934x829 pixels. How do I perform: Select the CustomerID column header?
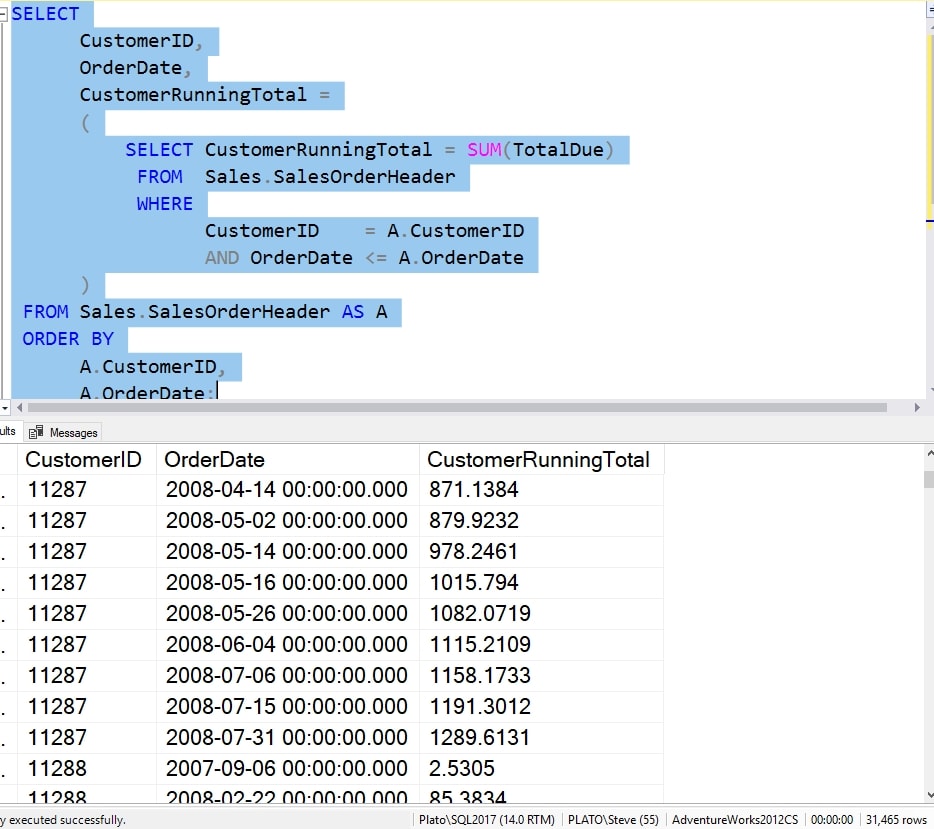(x=86, y=460)
